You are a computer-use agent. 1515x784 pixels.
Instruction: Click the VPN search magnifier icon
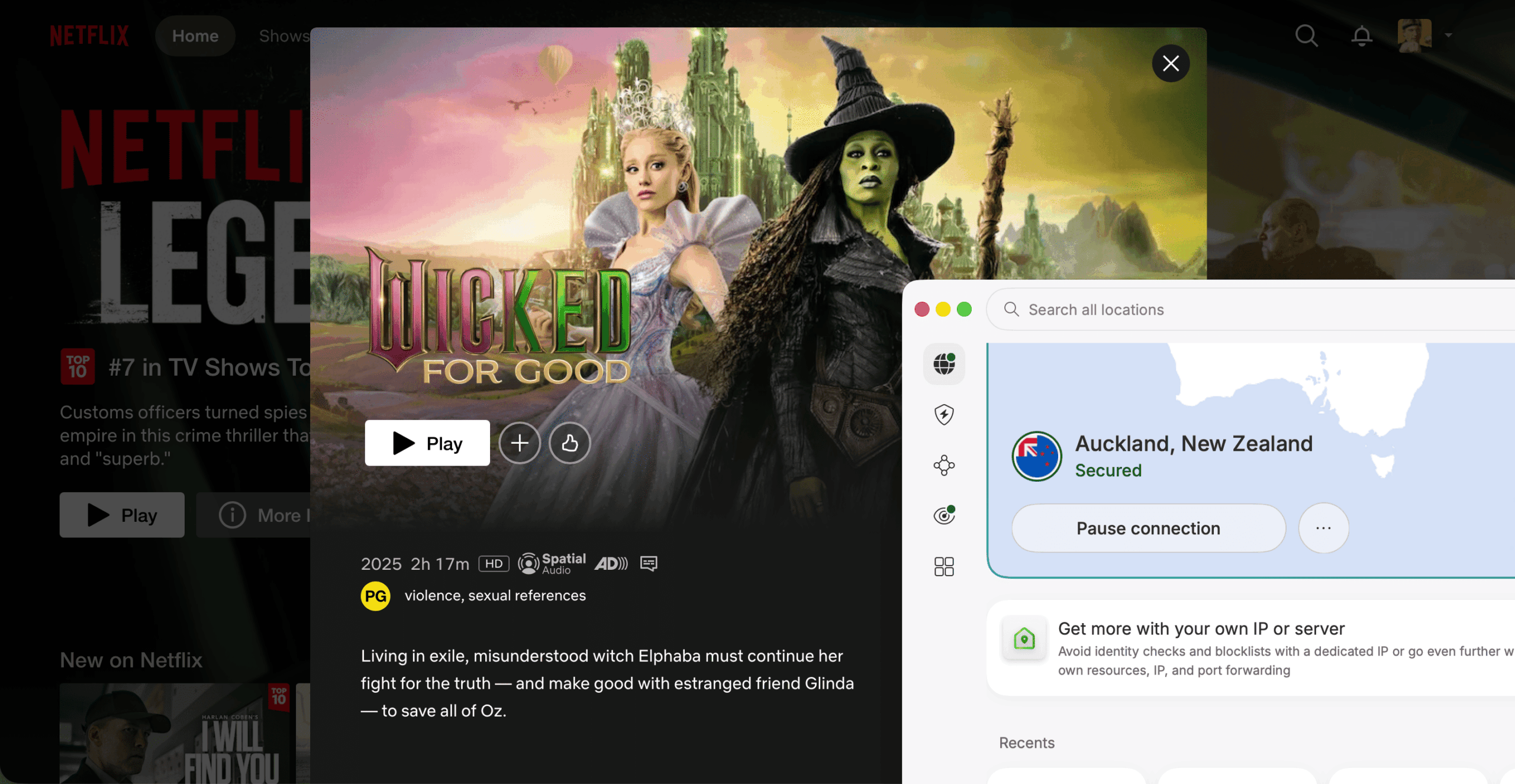tap(1011, 309)
